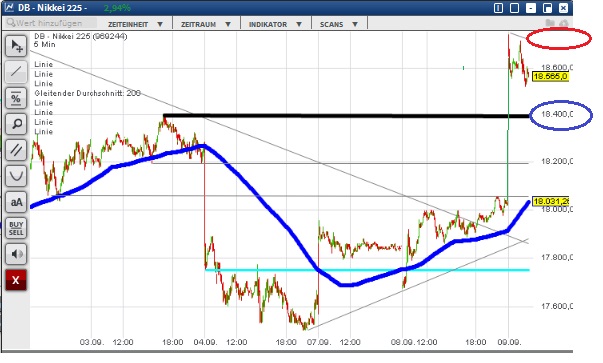The height and width of the screenshot is (363, 603).
Task: Click the 18.000,0 price axis label
Action: click(x=557, y=209)
